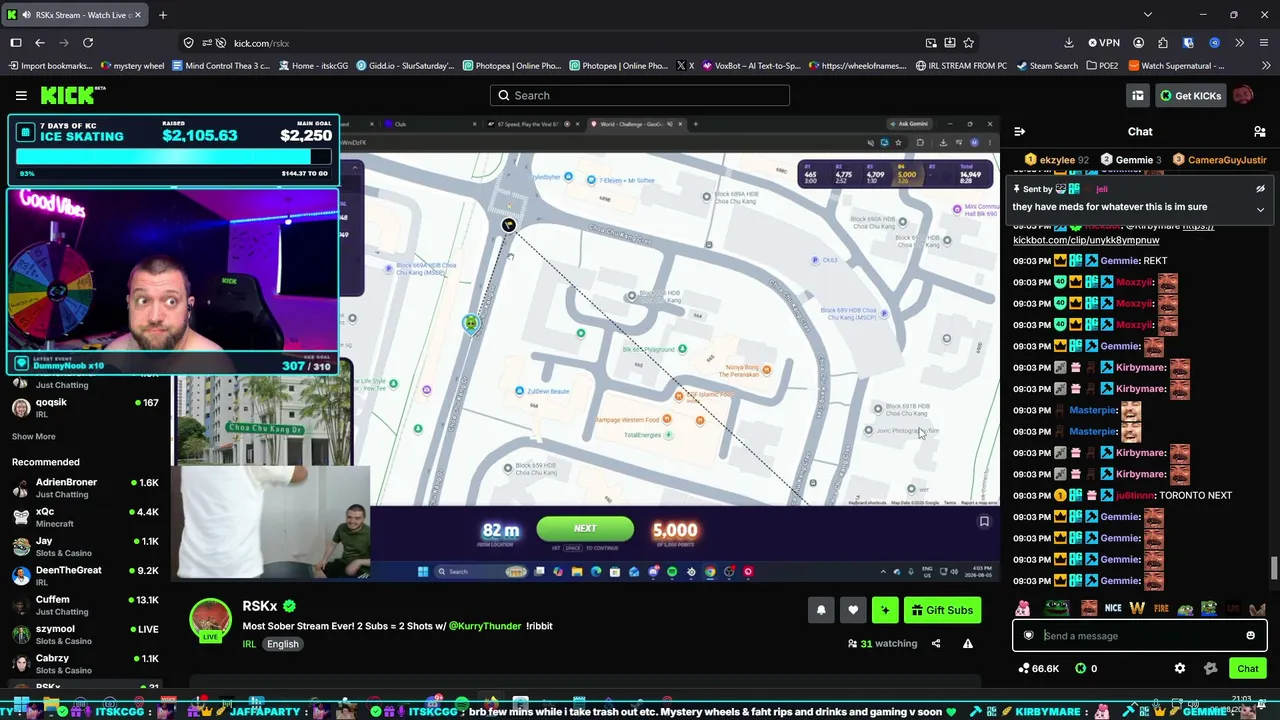Share the stream via share icon
This screenshot has height=720, width=1280.
(936, 644)
